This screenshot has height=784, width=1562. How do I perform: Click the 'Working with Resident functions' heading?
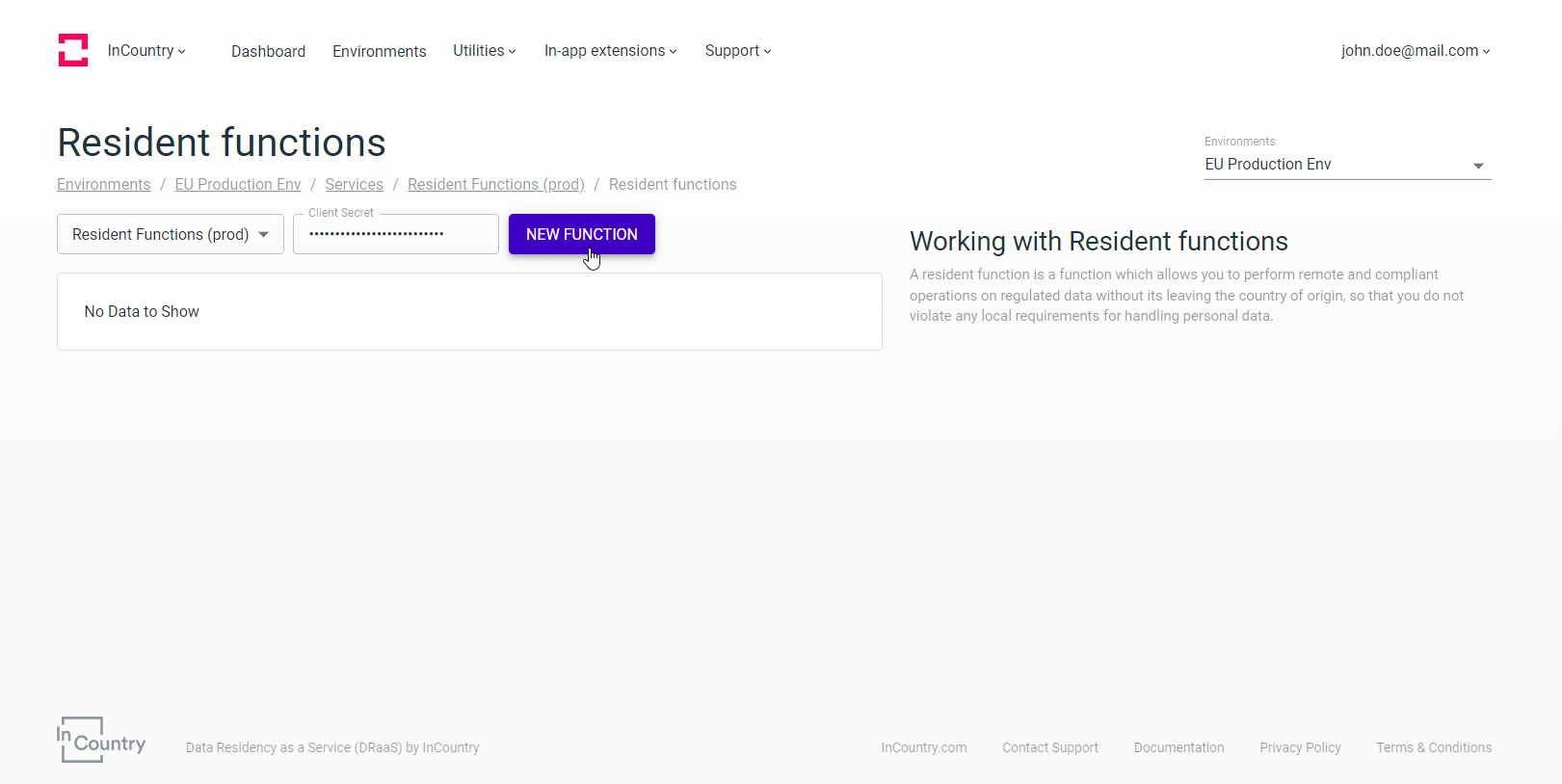click(1099, 241)
